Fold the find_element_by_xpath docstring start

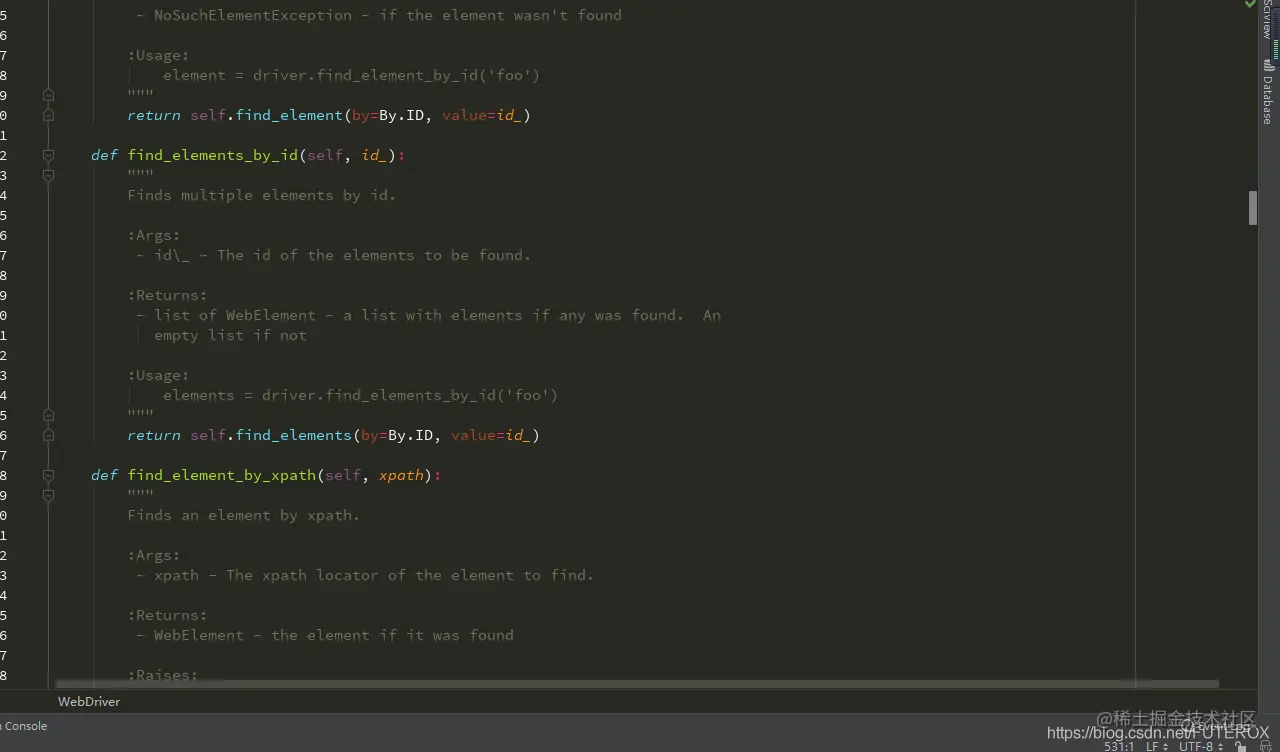click(x=48, y=495)
